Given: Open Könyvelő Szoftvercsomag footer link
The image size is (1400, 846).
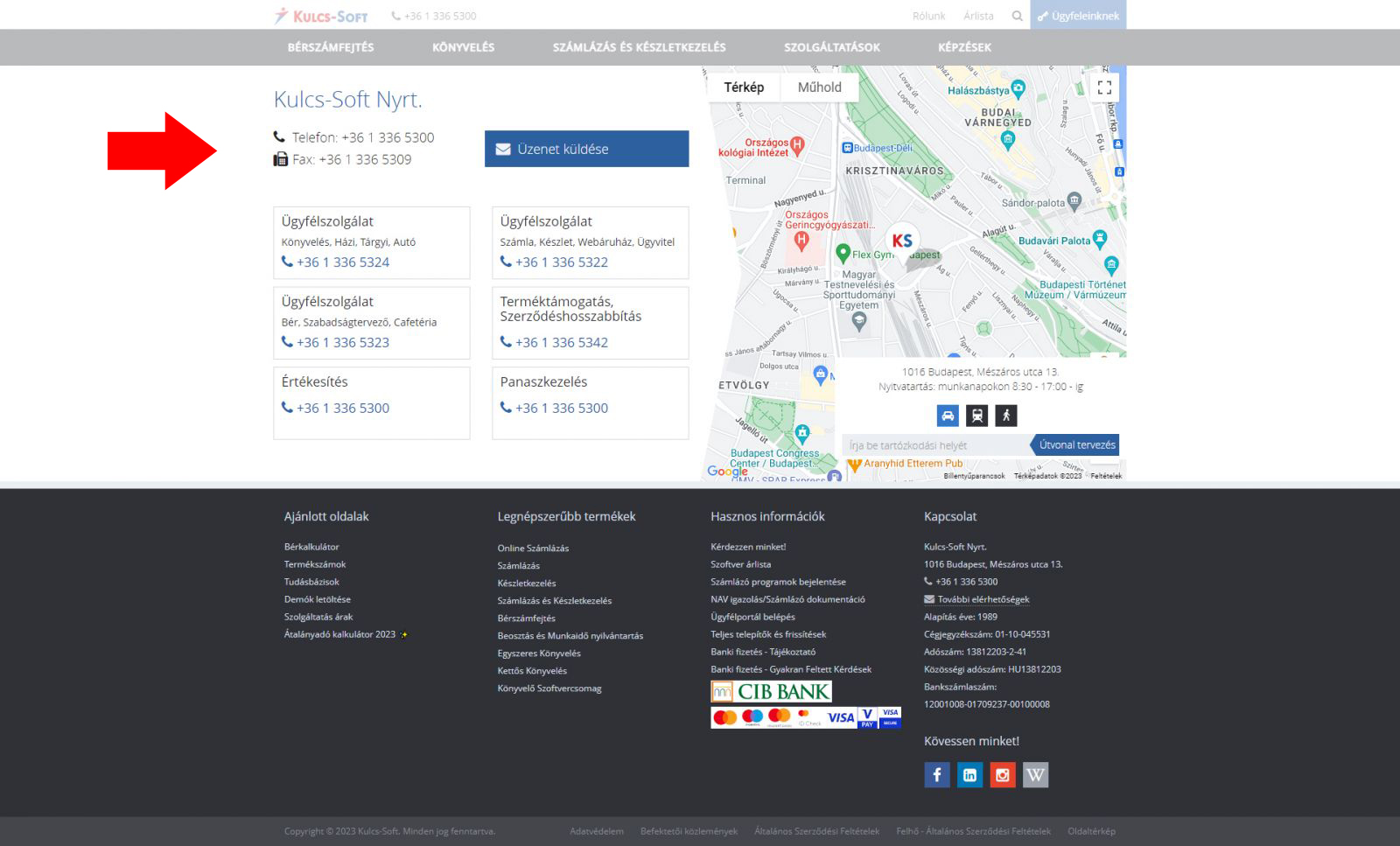Looking at the screenshot, I should click(x=549, y=689).
